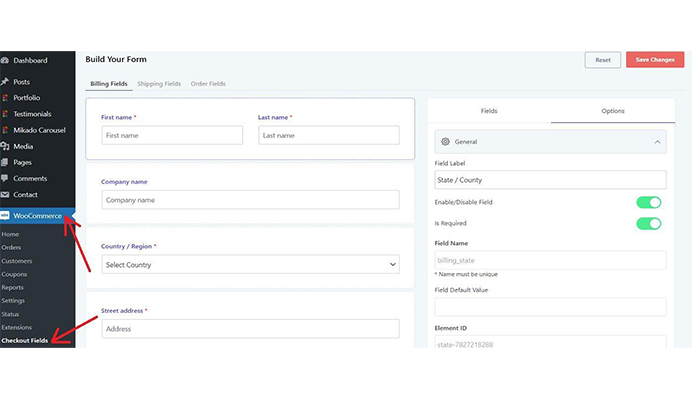Click the Contact envelope icon
The height and width of the screenshot is (399, 692).
click(5, 195)
